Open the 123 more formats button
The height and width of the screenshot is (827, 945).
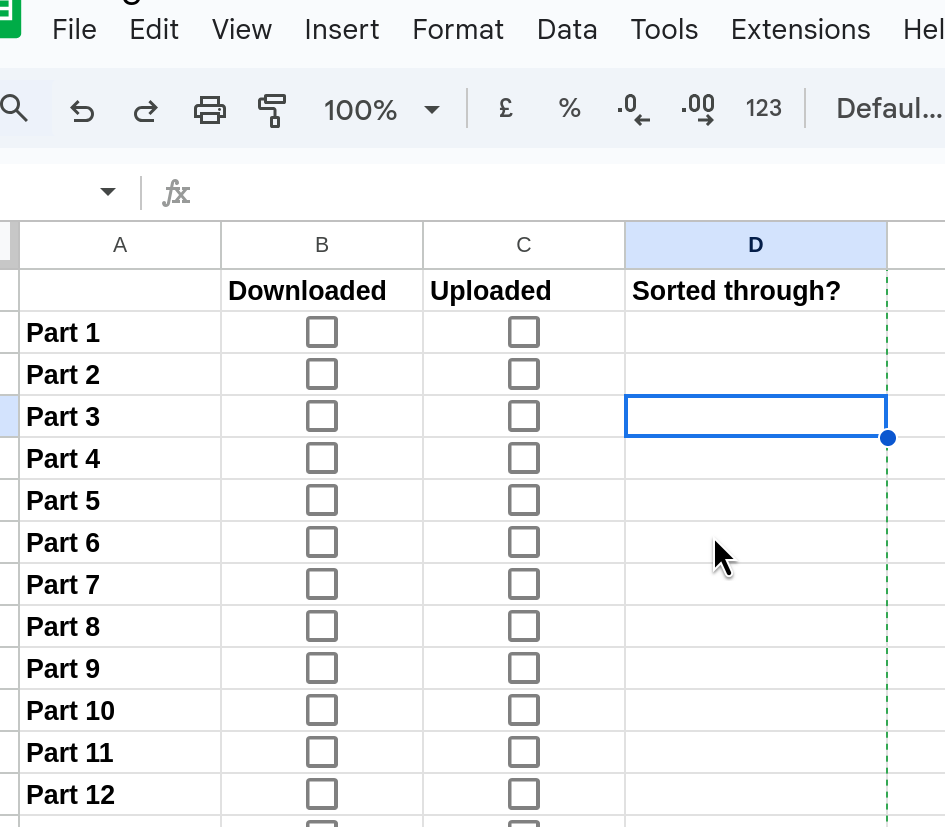(x=763, y=109)
